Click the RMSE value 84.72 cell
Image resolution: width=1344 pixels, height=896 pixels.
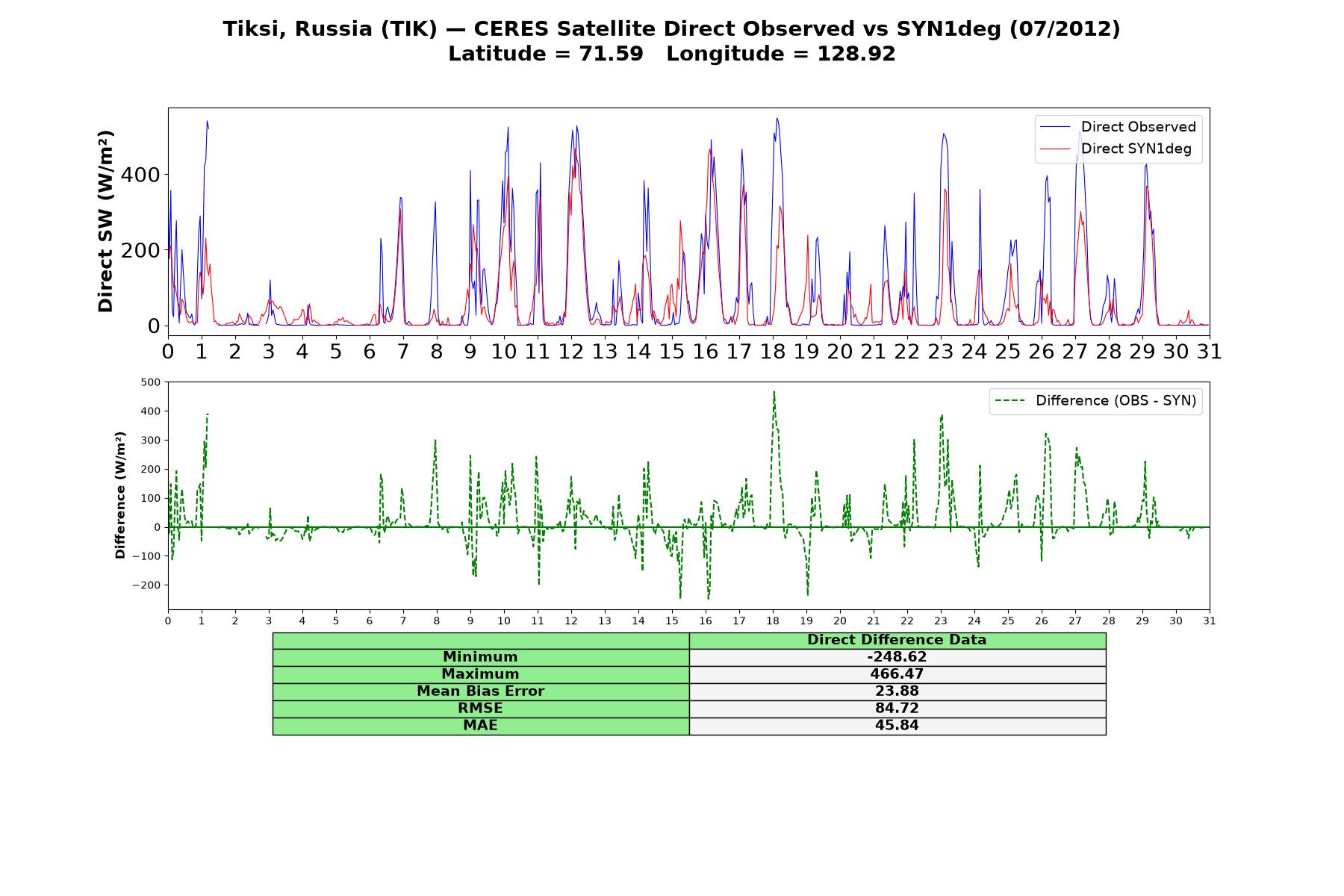[897, 709]
